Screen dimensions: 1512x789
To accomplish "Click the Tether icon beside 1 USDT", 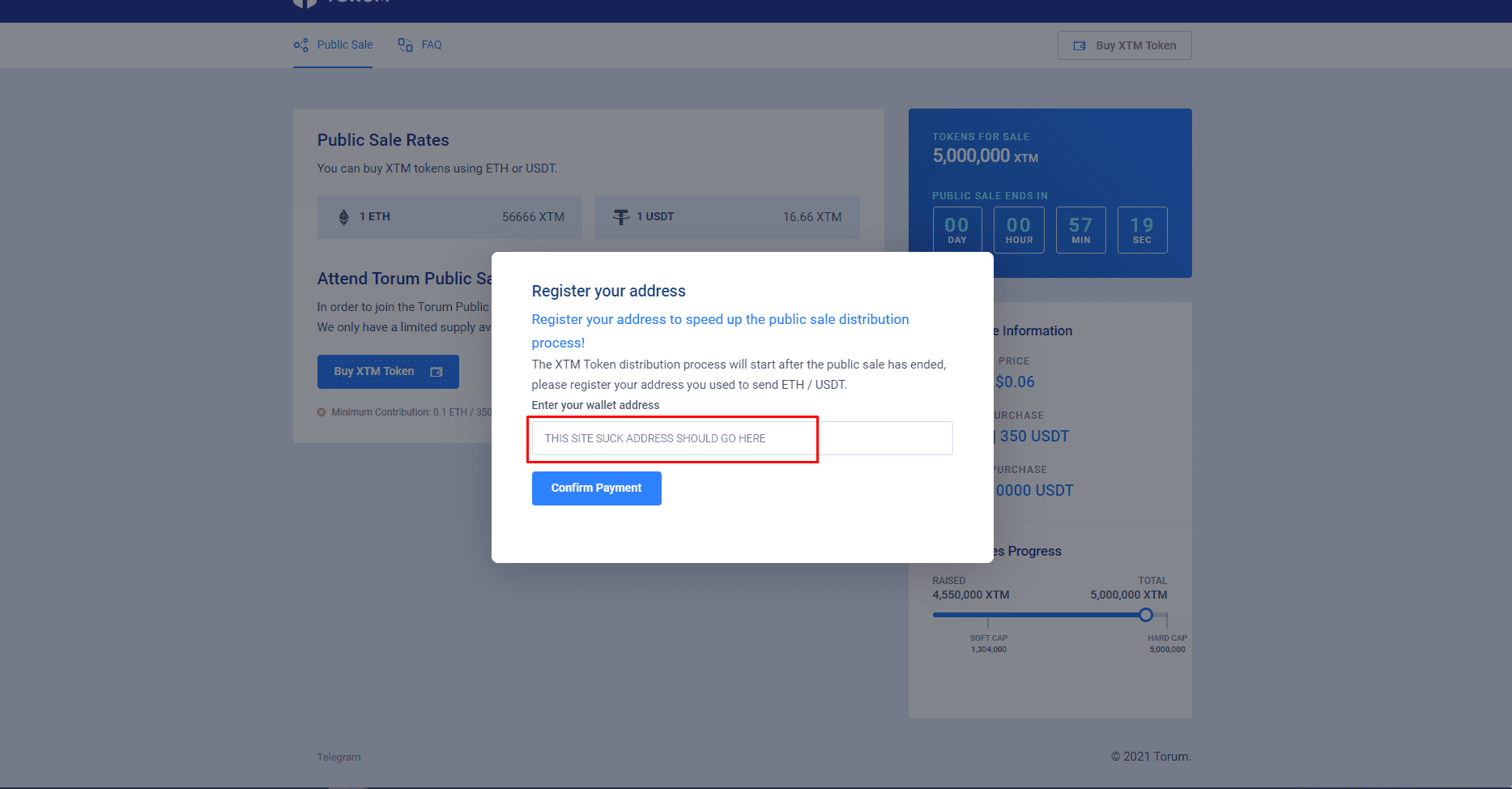I will pos(621,217).
